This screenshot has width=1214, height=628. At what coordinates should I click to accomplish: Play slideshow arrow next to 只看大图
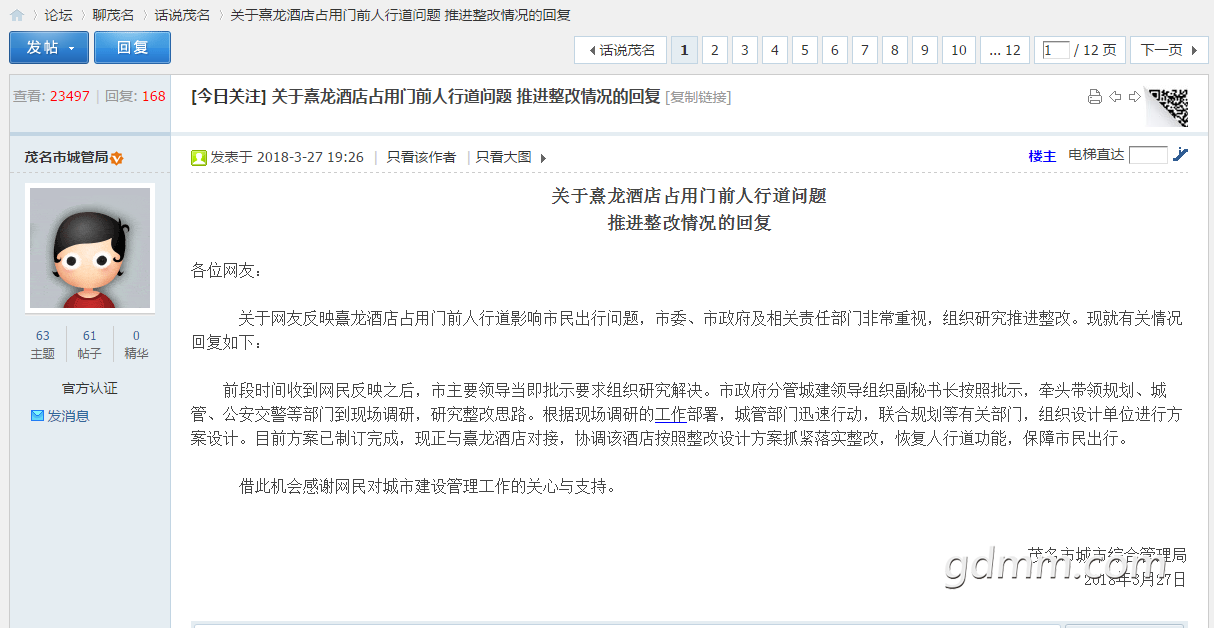[x=543, y=158]
